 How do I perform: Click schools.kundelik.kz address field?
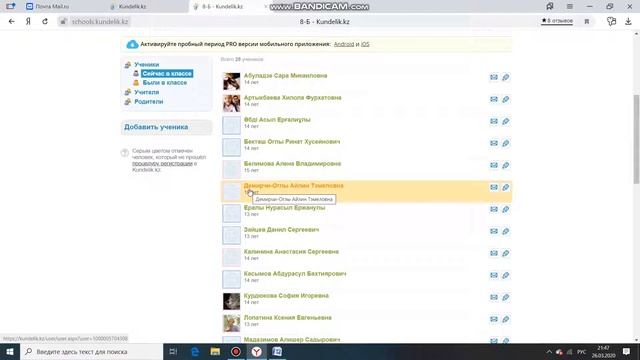[100, 22]
